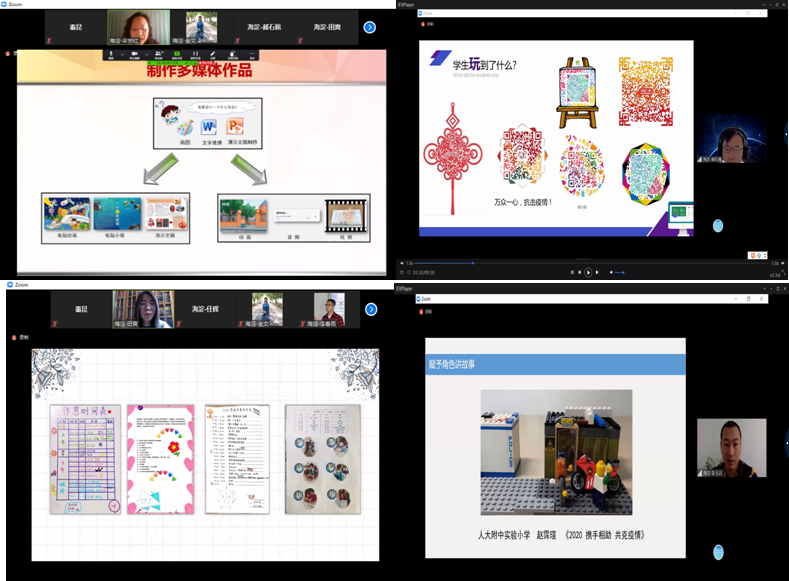Mute audio via speaker icon in top-right EVPlayer
789x581 pixels.
[611, 272]
